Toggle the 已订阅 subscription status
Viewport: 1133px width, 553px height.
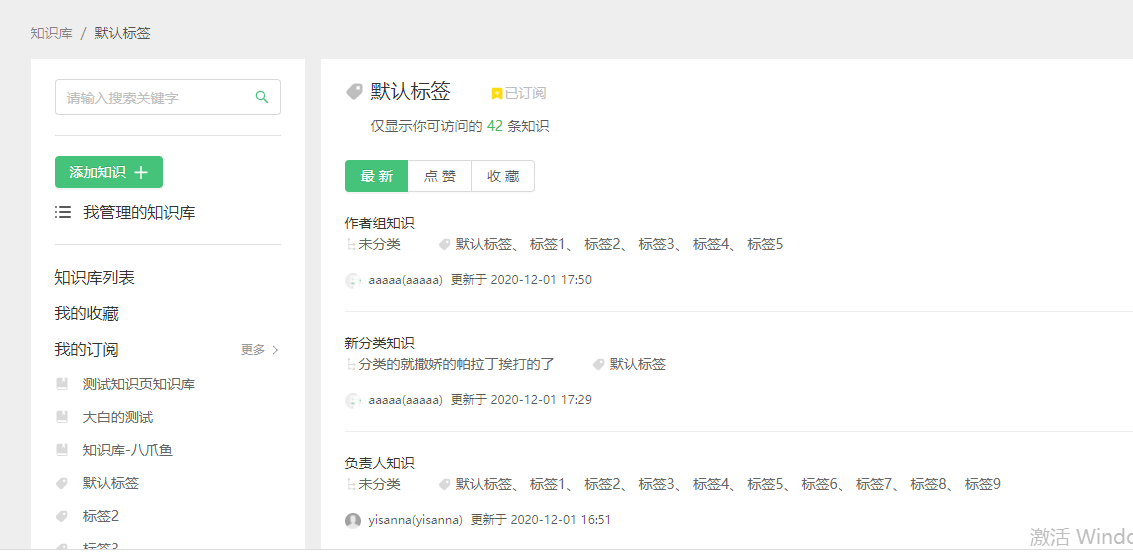tap(518, 93)
